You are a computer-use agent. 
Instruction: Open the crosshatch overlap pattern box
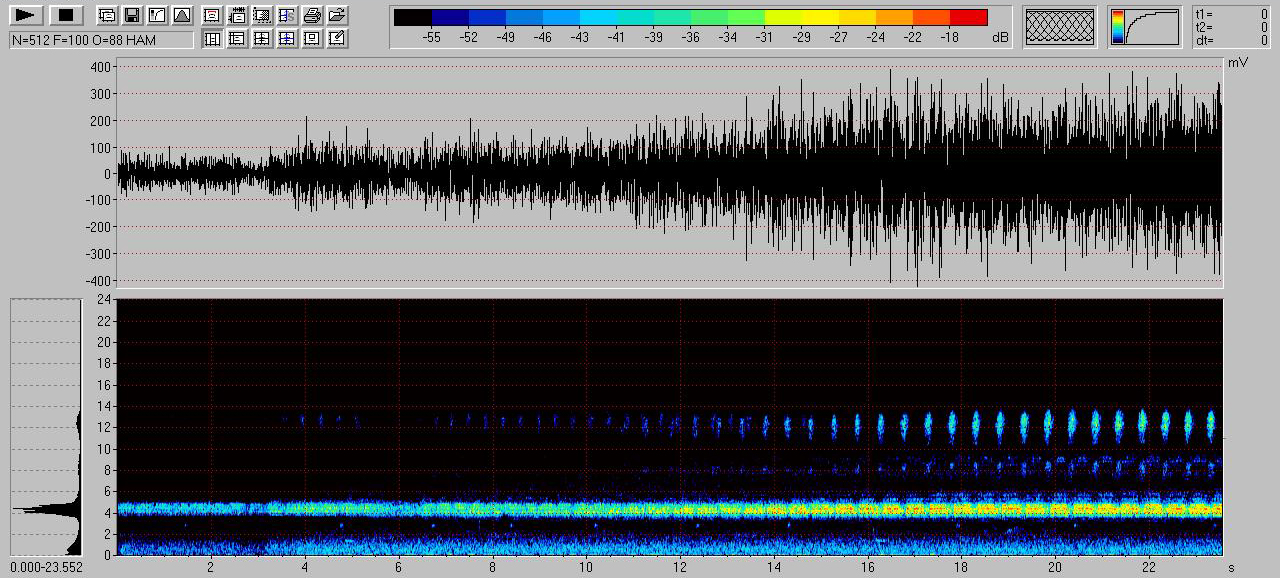[1060, 27]
